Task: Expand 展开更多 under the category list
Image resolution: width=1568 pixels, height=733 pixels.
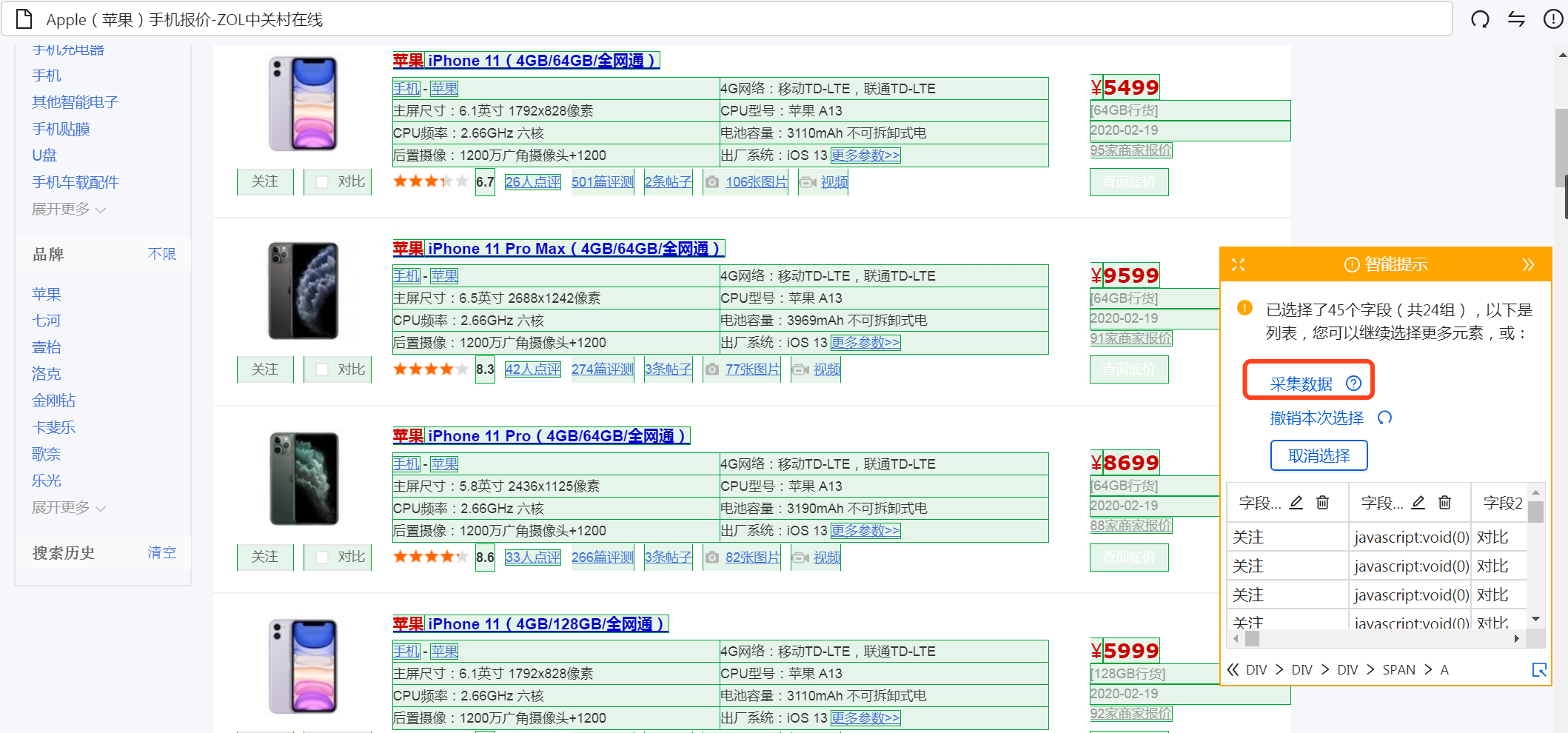Action: (68, 210)
